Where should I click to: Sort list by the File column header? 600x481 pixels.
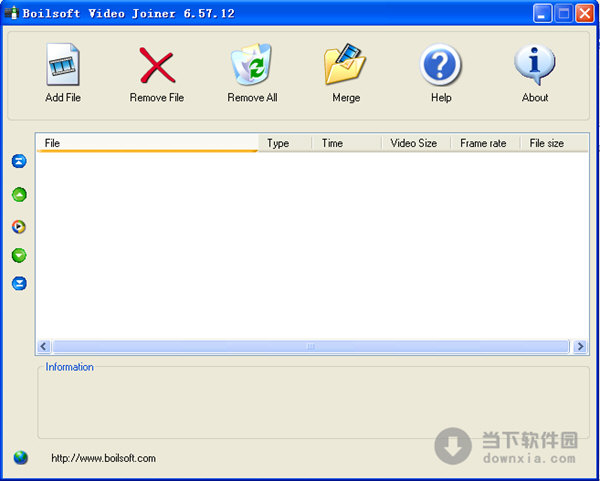(x=147, y=143)
